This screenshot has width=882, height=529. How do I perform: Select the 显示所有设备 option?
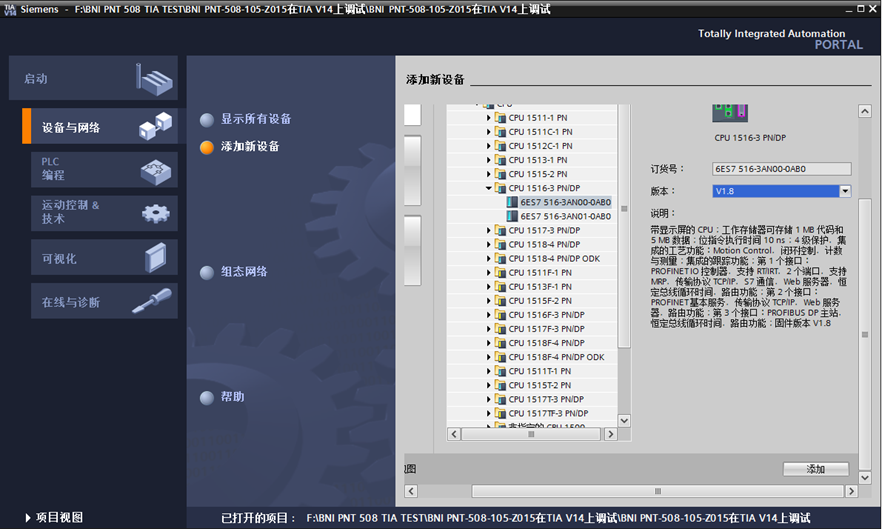point(207,119)
